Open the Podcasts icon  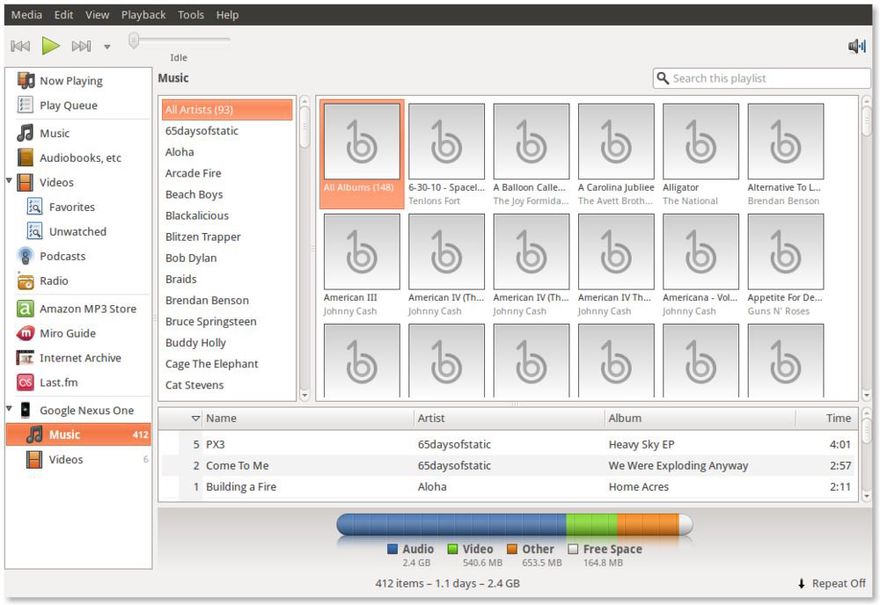point(25,256)
